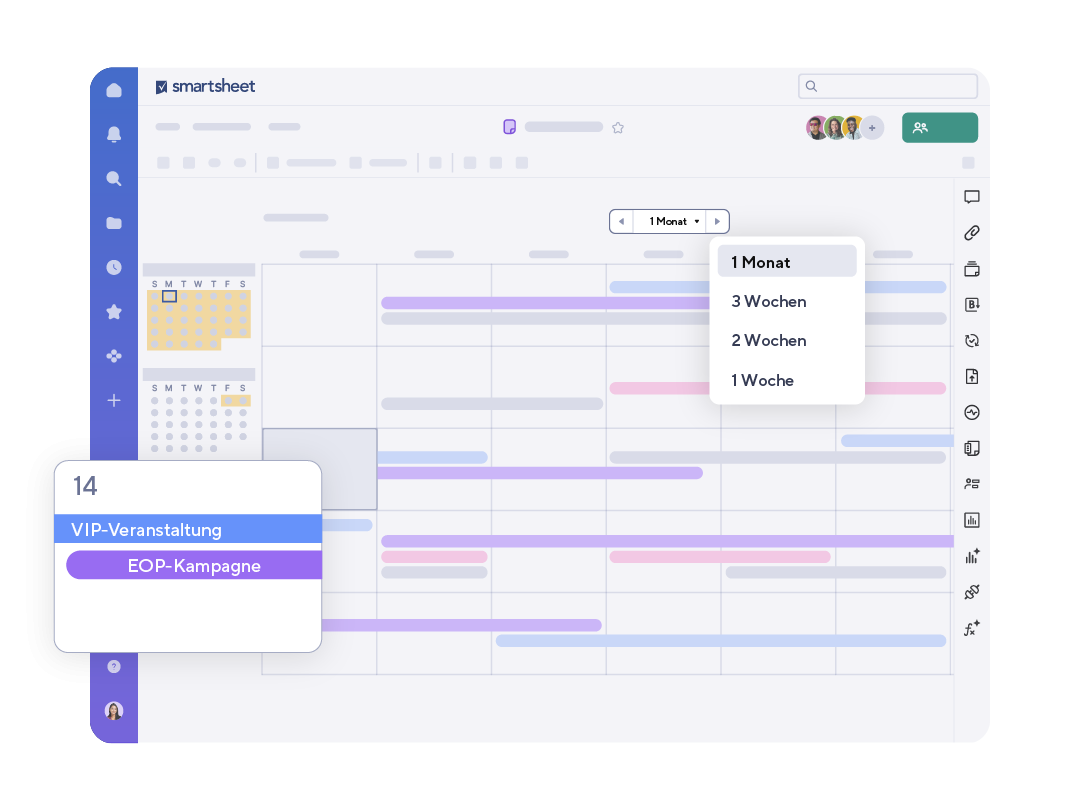Image resolution: width=1080 pixels, height=810 pixels.
Task: Open the Resource management people icon
Action: pyautogui.click(x=972, y=484)
